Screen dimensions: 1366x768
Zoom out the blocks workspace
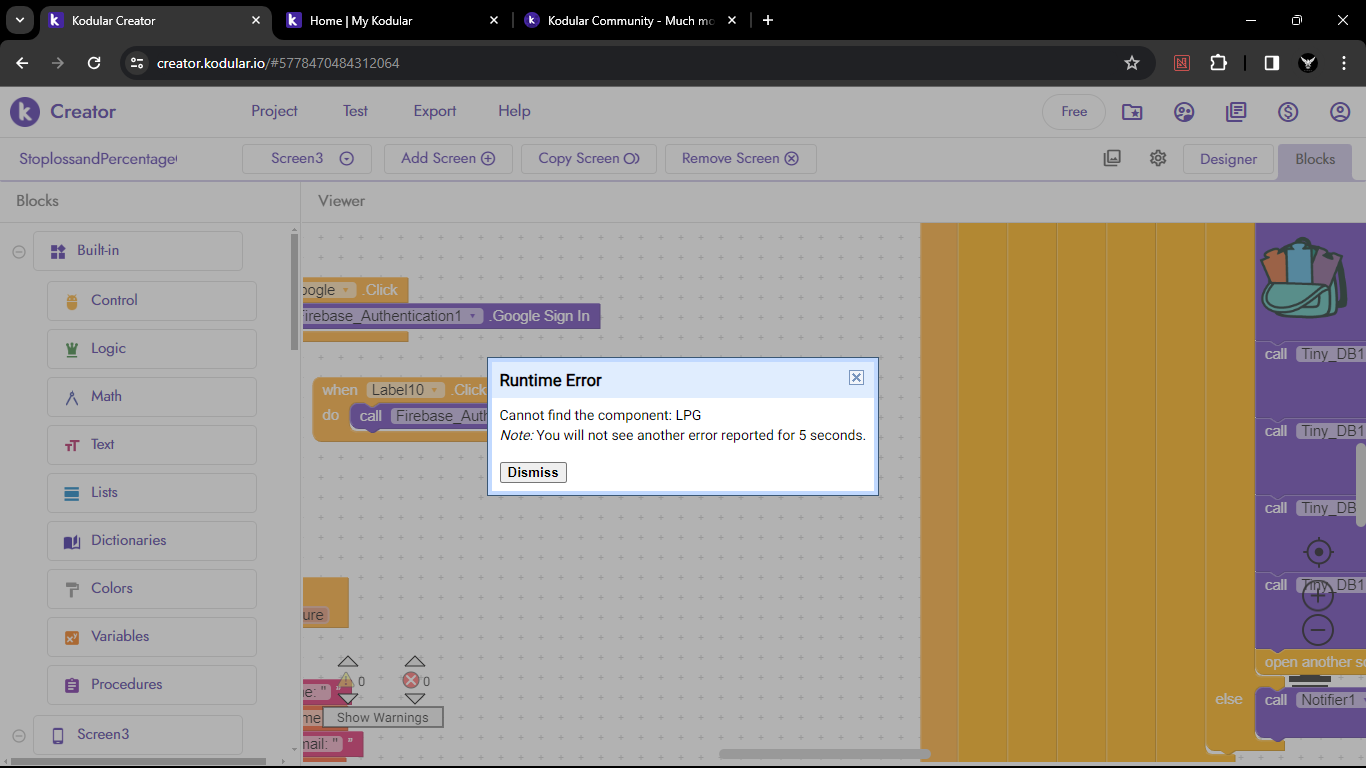(1318, 630)
